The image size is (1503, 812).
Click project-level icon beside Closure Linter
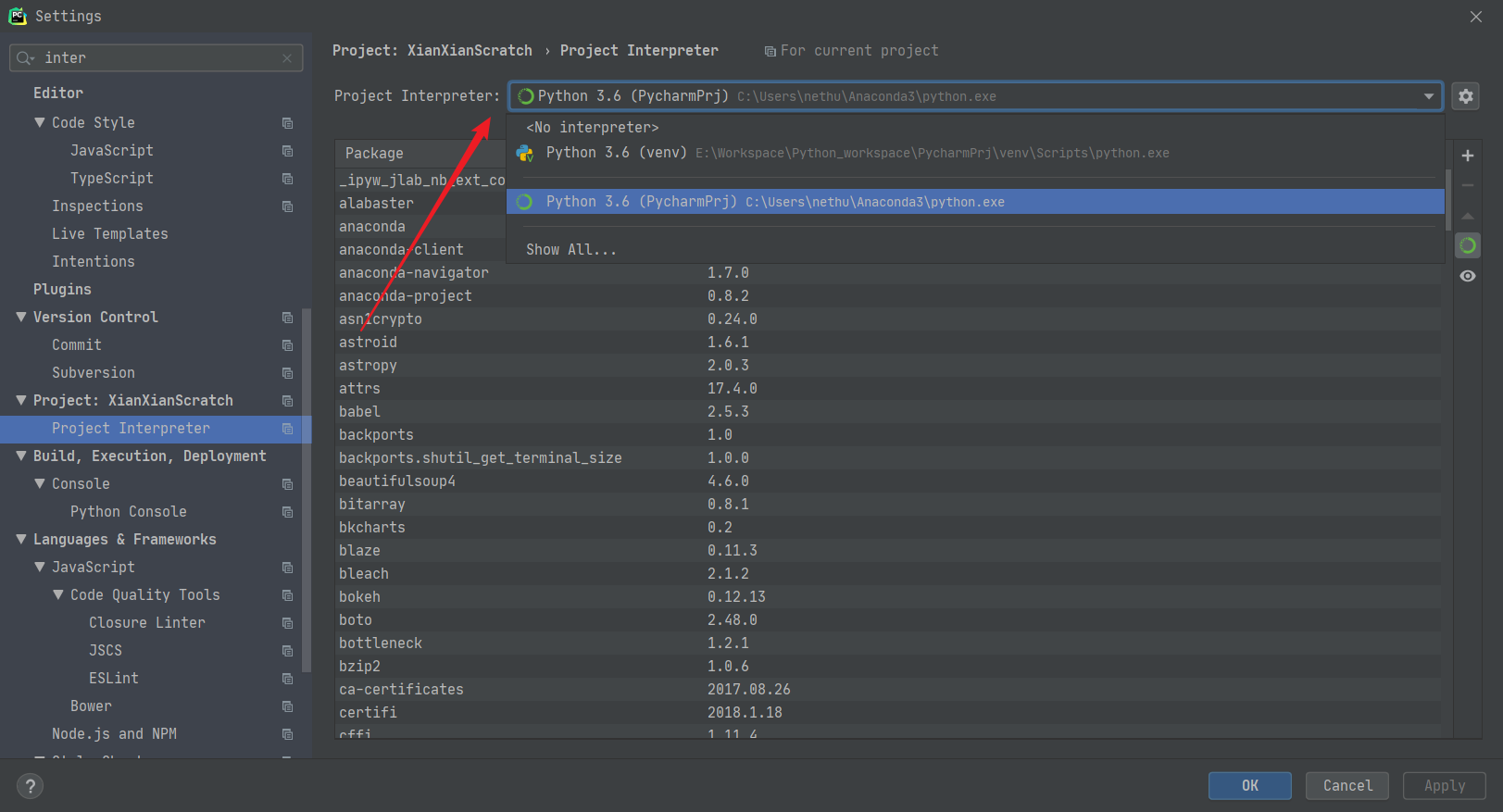[287, 623]
